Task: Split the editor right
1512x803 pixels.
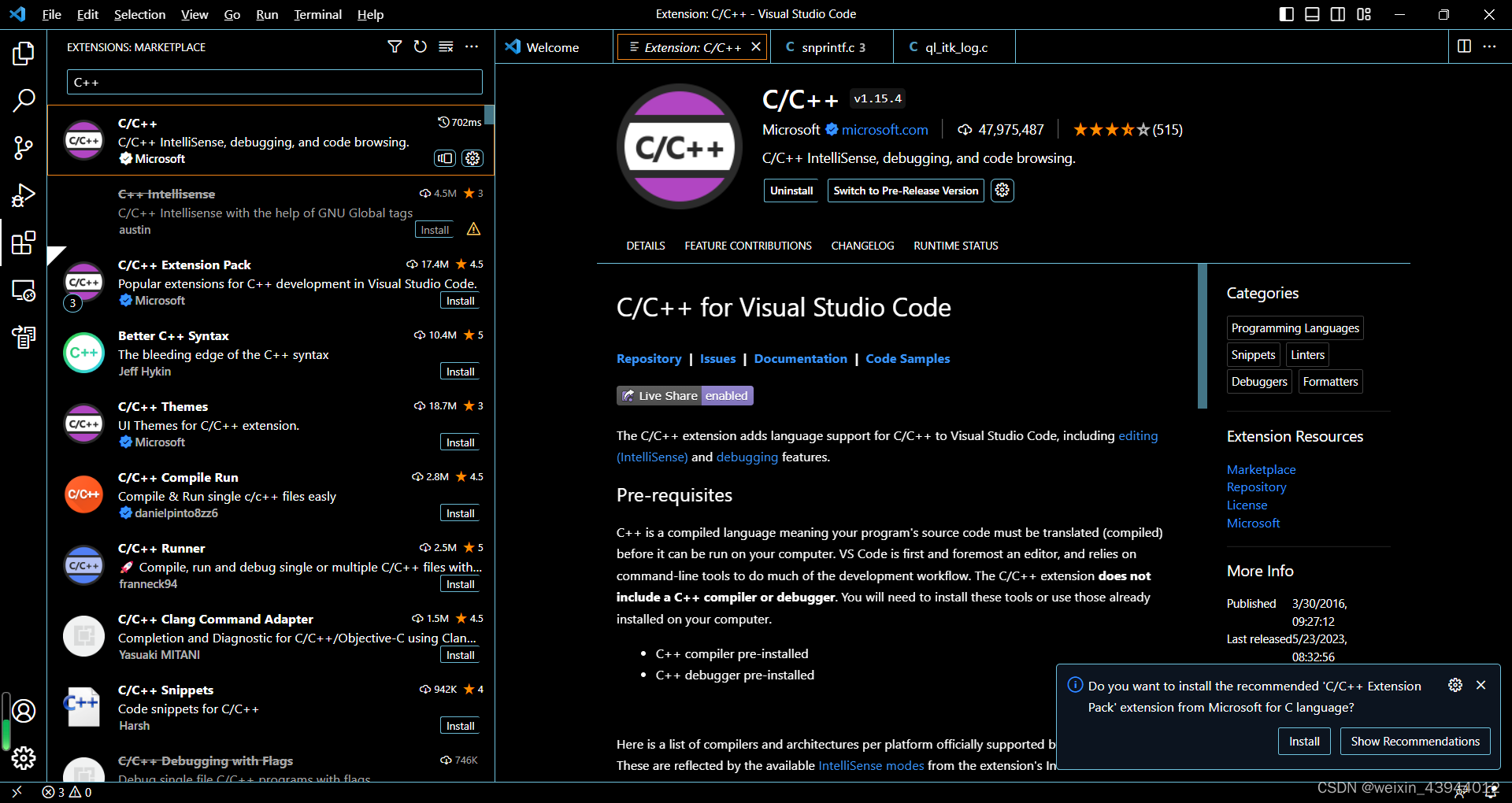Action: (x=1464, y=46)
